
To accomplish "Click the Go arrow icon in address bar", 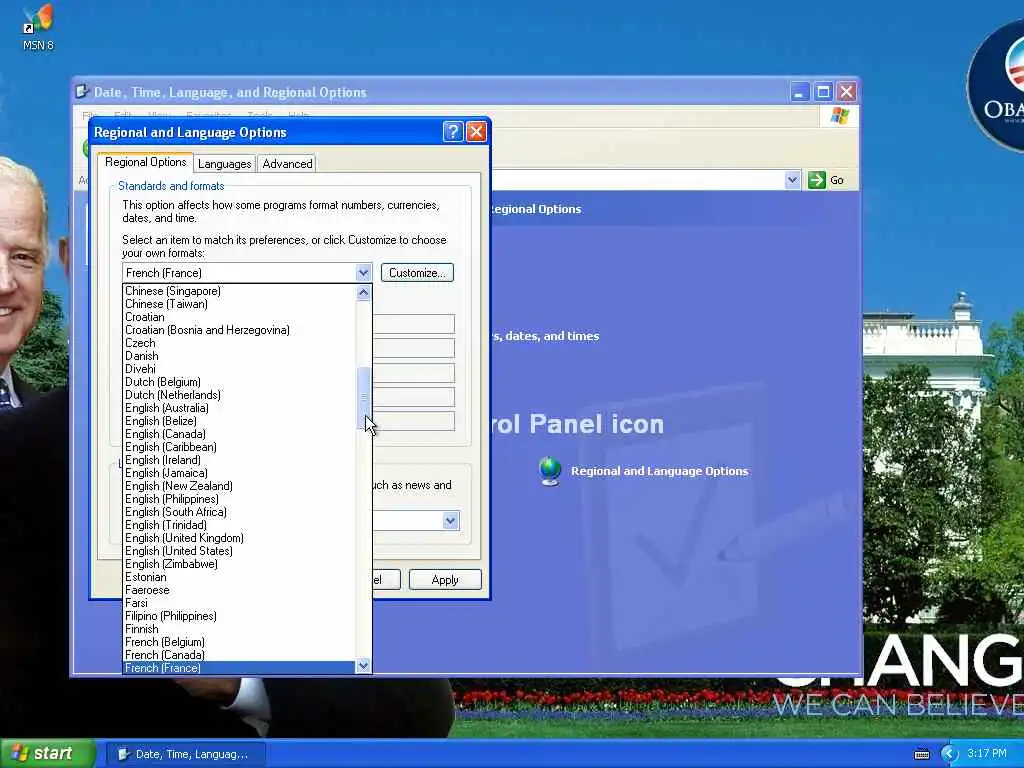I will 816,180.
